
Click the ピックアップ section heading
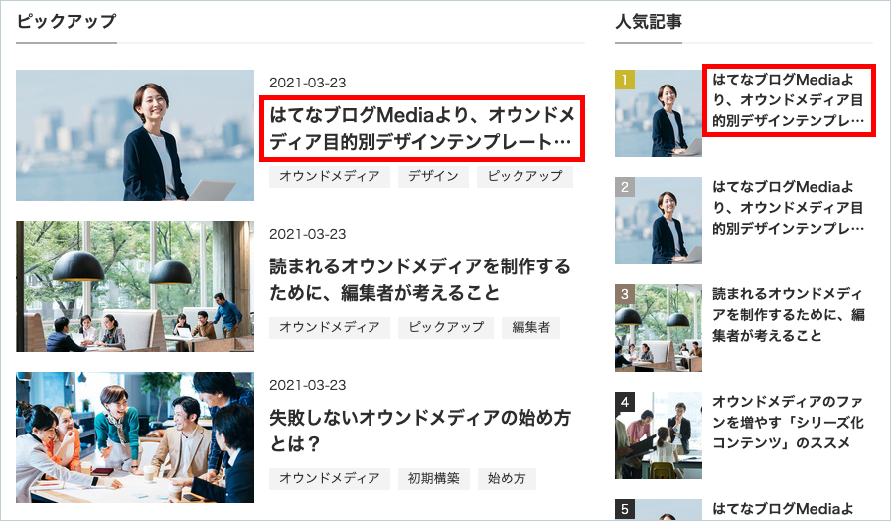[66, 22]
